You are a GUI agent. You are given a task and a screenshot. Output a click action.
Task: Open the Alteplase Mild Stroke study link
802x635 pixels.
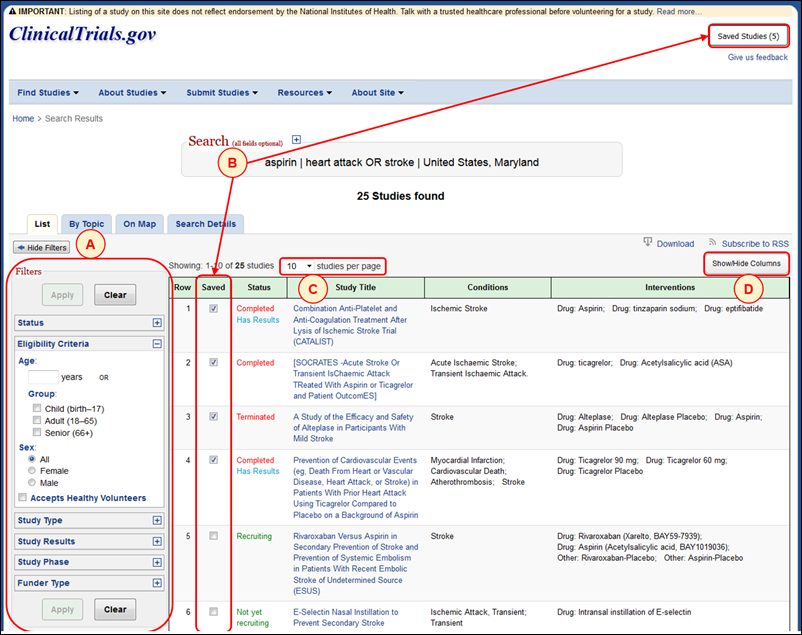pyautogui.click(x=353, y=428)
